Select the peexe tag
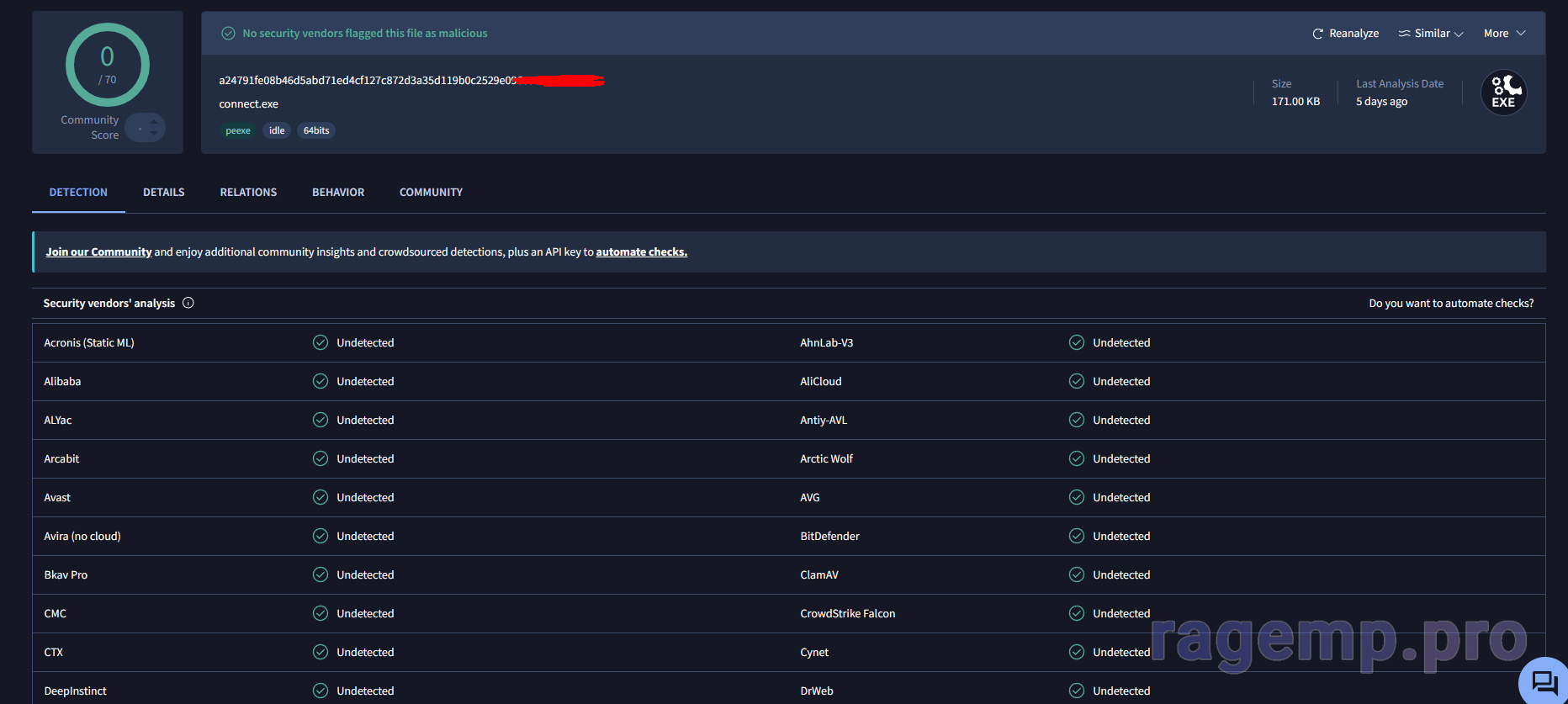The width and height of the screenshot is (1568, 704). (x=238, y=130)
